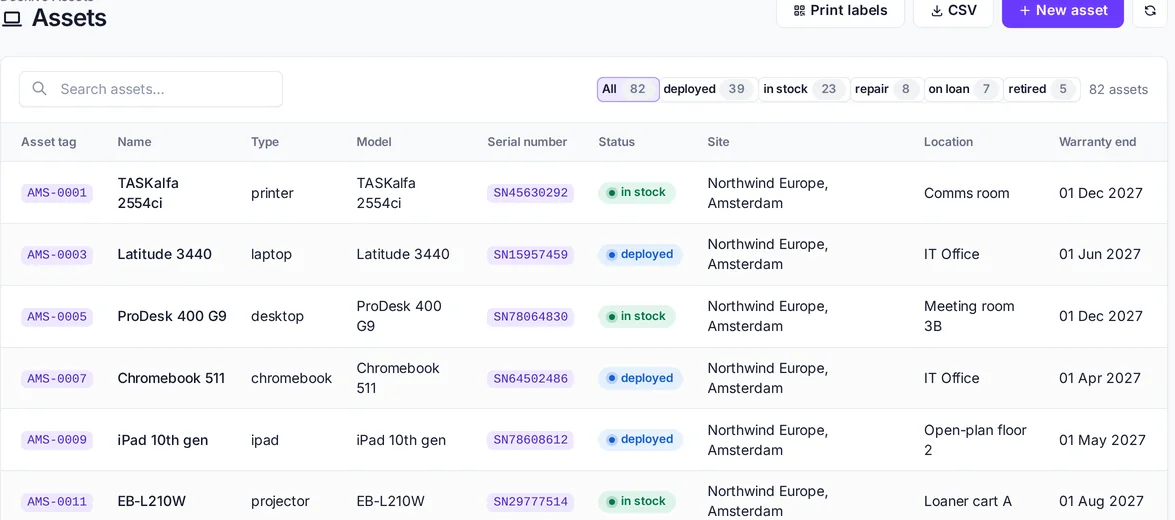Click serial number SN78064830

[x=531, y=316]
